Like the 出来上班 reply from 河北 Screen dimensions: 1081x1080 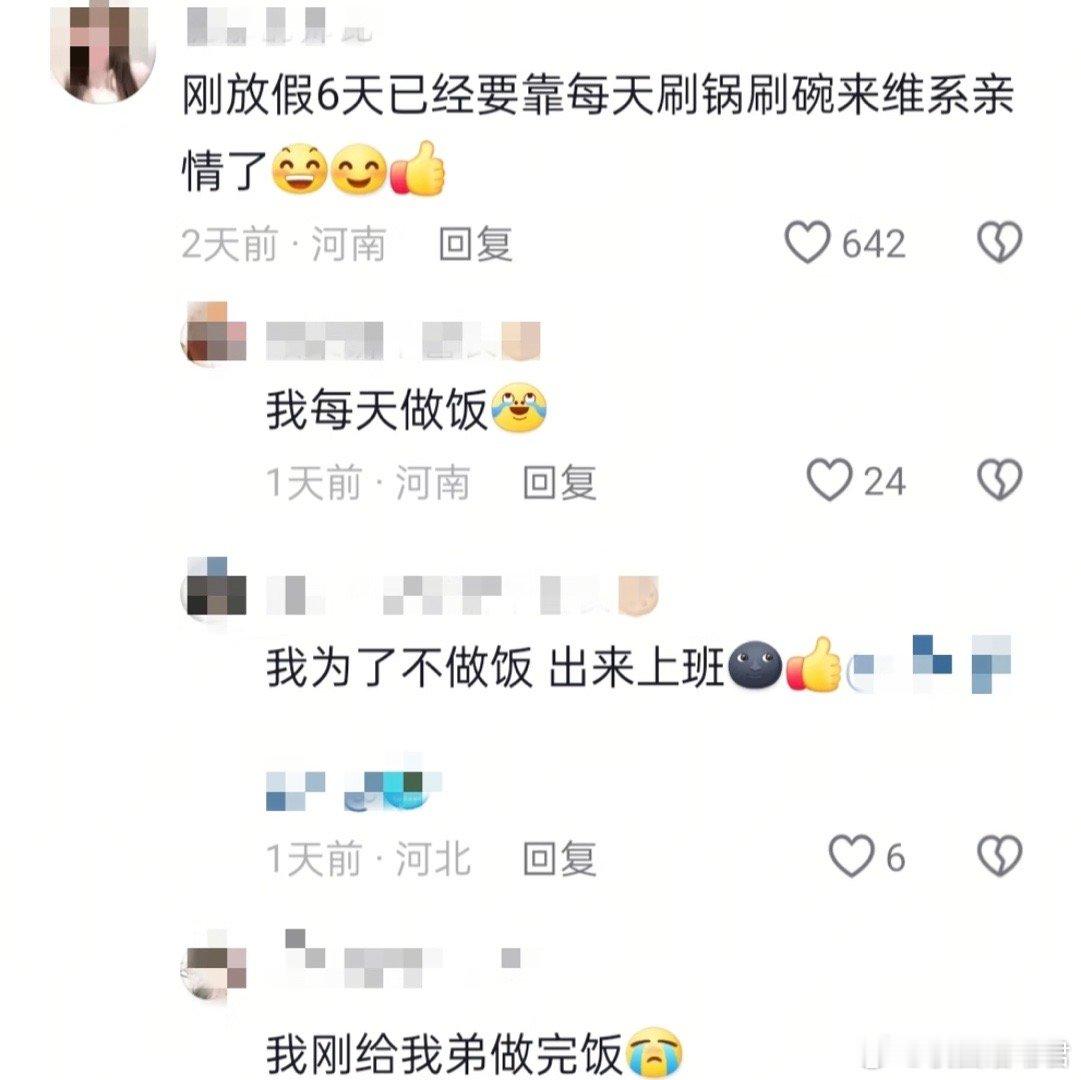tap(851, 856)
